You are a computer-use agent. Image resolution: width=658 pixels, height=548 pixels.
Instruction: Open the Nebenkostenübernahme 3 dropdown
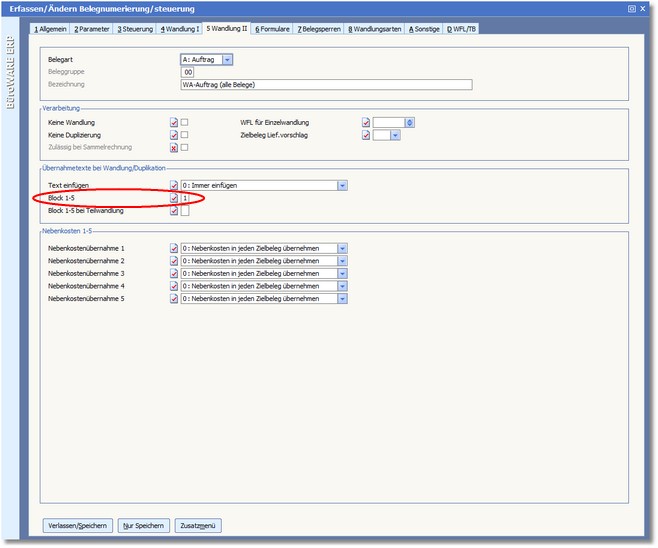pos(342,273)
